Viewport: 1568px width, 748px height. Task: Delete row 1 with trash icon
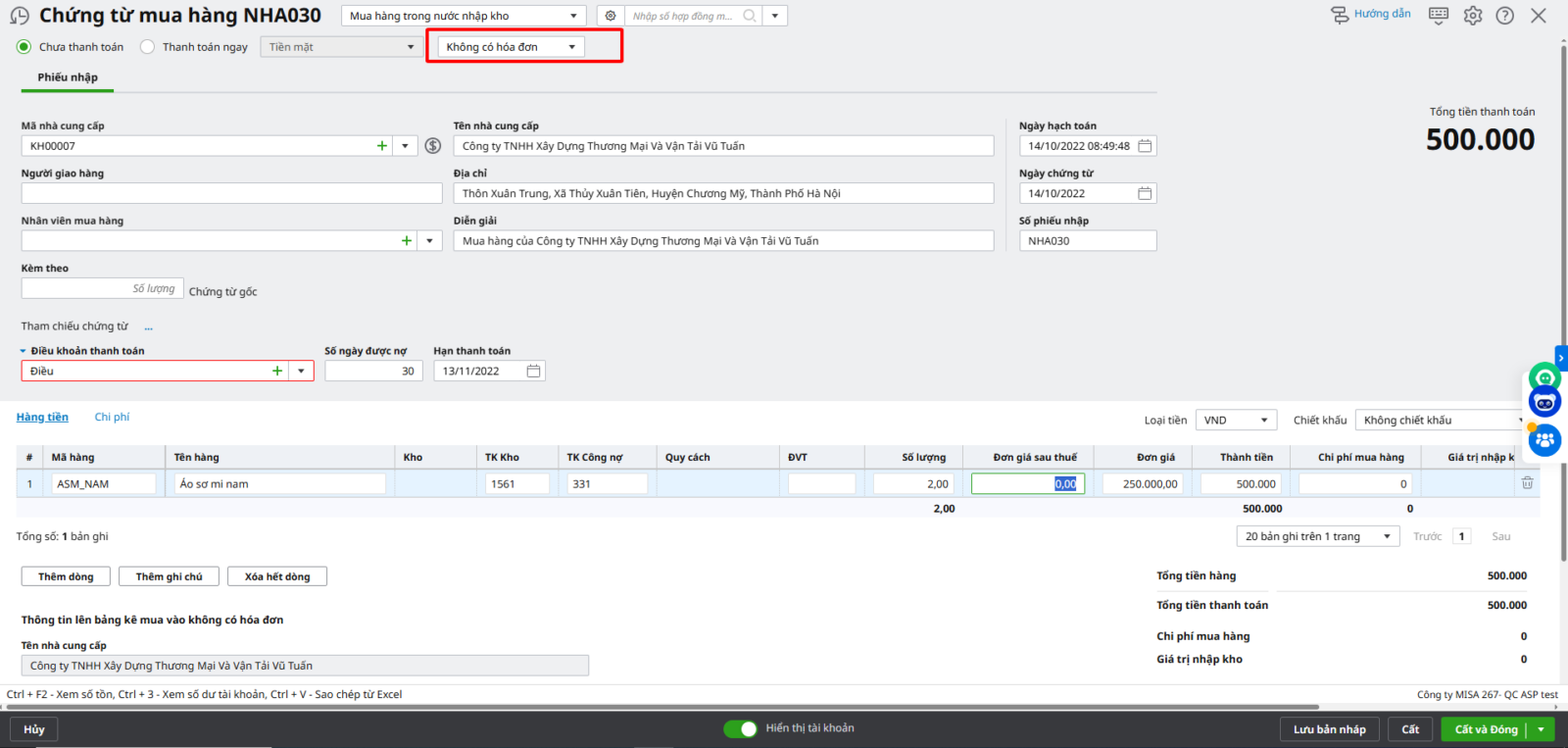click(1527, 483)
